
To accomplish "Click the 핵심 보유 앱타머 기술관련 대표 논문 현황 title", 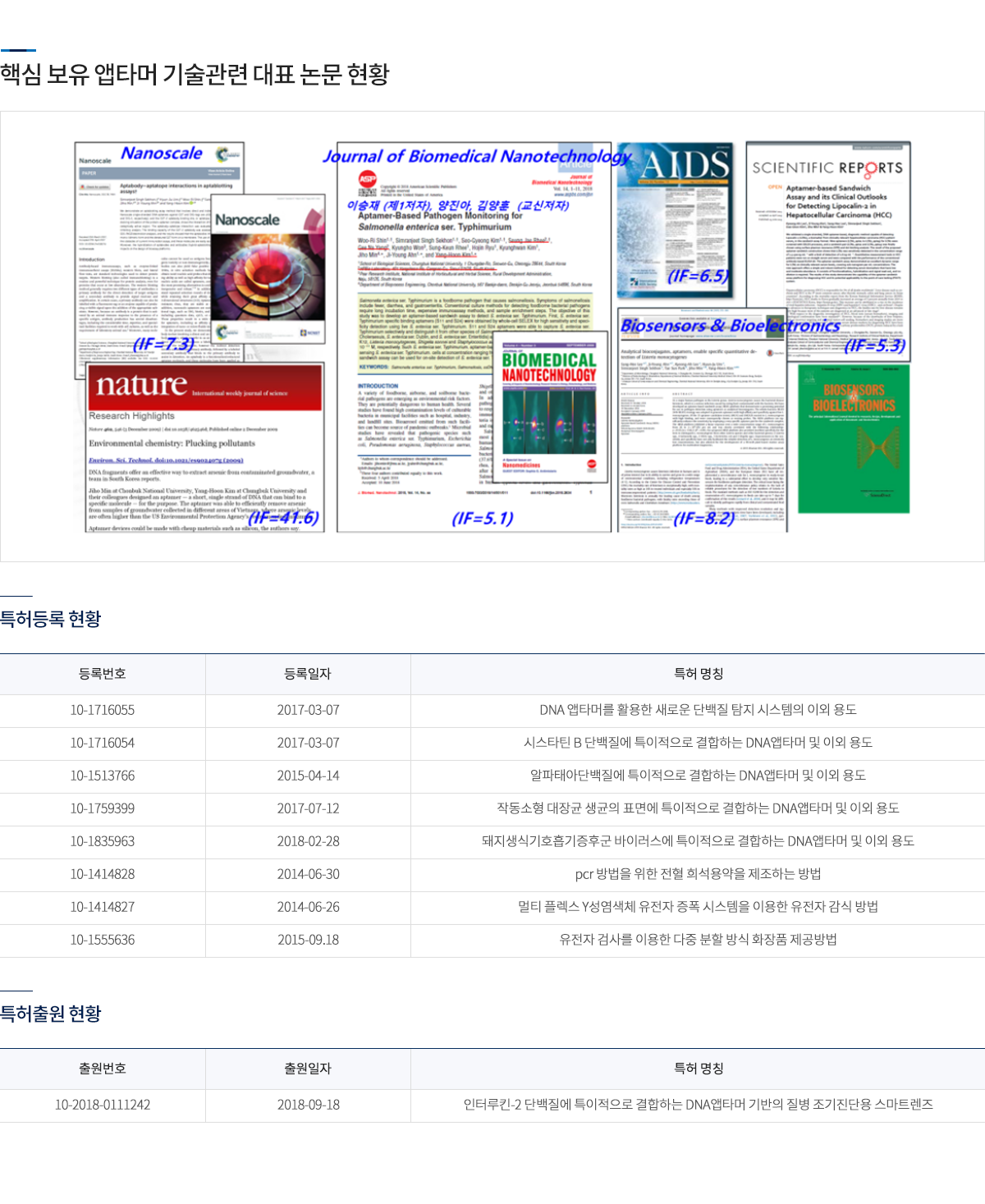I will tap(197, 73).
